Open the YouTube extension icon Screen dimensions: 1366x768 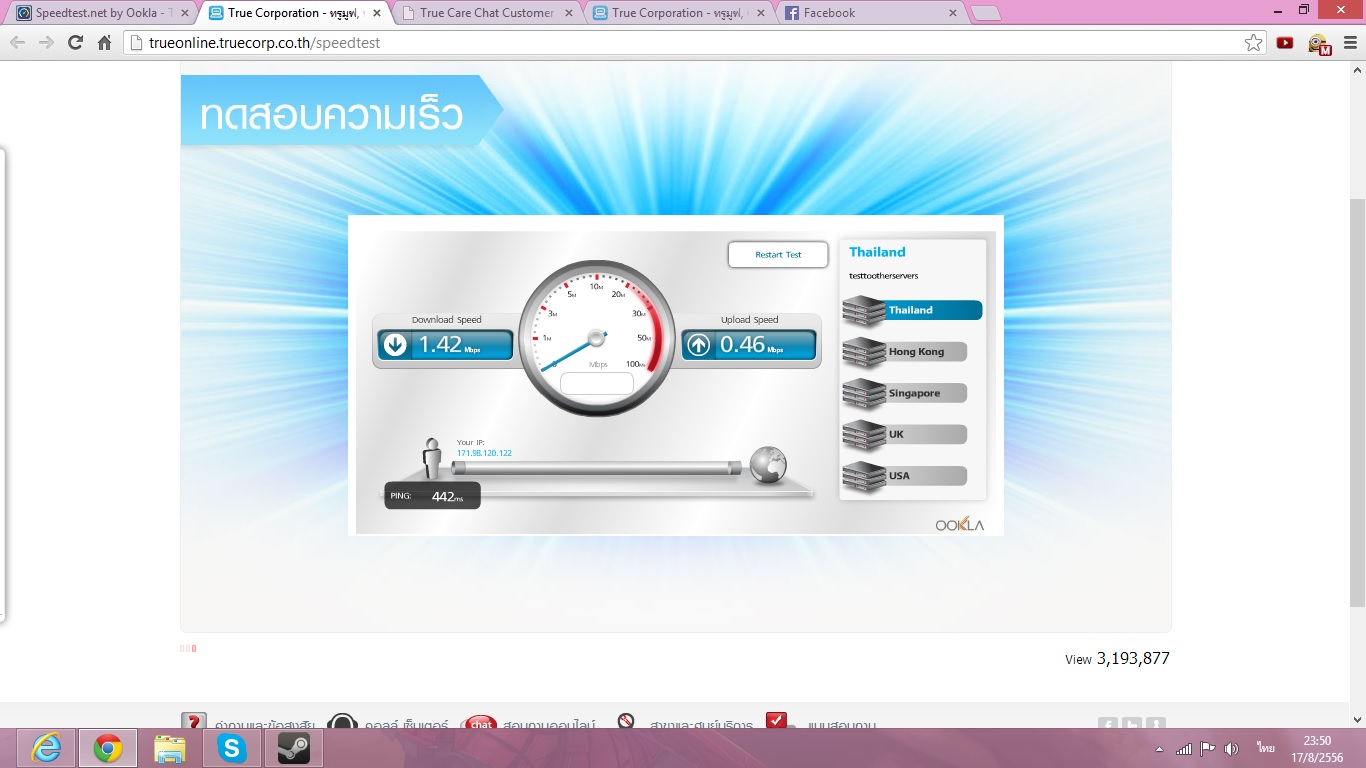pyautogui.click(x=1285, y=43)
